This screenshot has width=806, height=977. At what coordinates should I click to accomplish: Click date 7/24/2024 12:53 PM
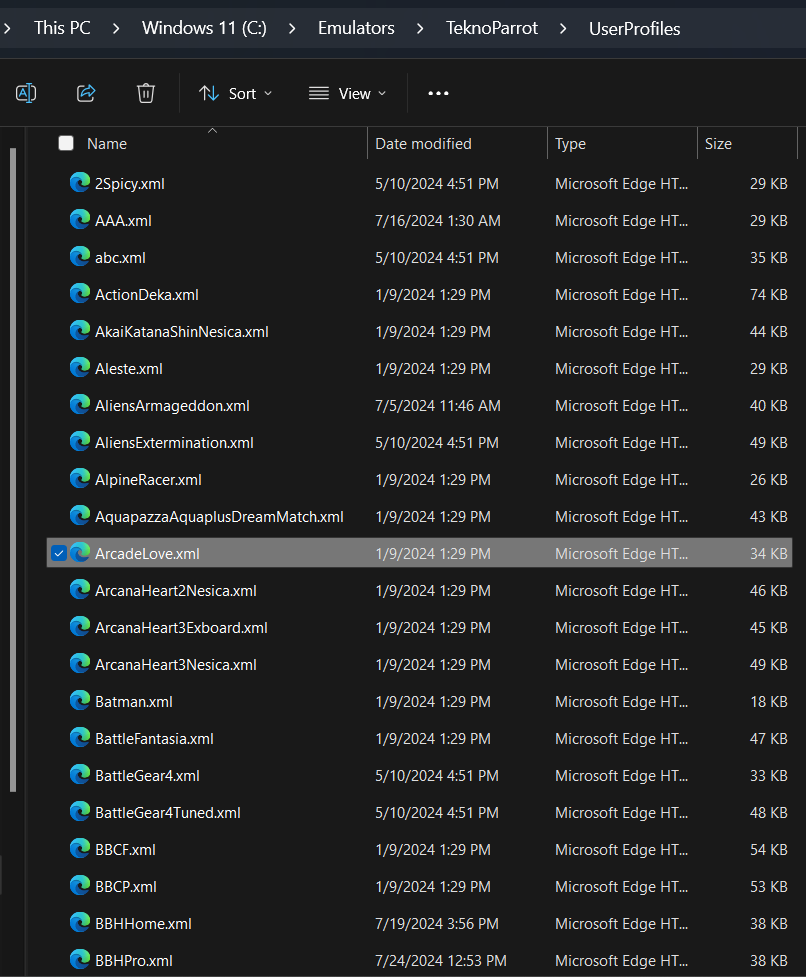click(x=441, y=961)
